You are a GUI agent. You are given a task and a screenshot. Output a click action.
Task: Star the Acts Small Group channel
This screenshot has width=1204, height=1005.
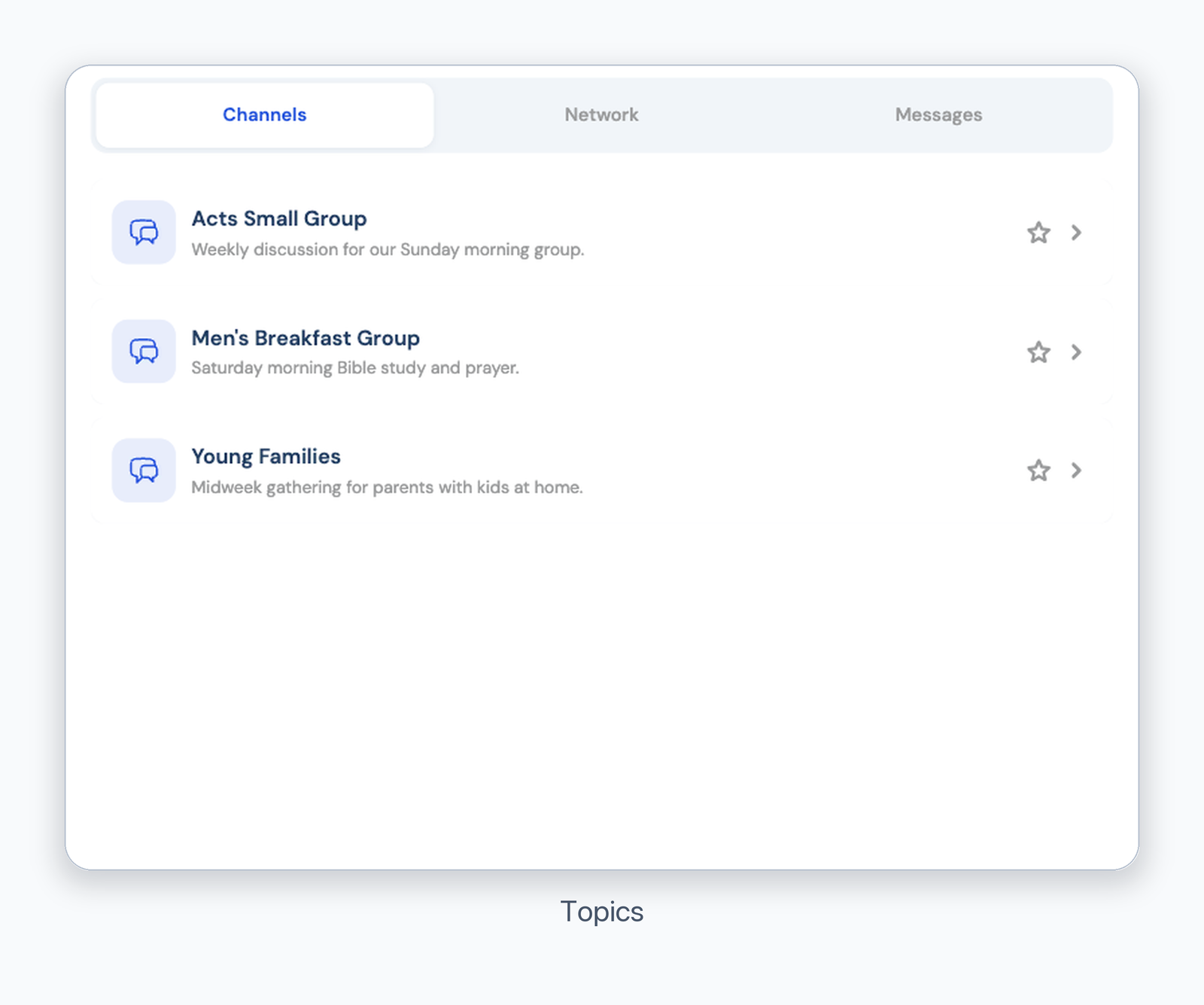click(x=1038, y=233)
